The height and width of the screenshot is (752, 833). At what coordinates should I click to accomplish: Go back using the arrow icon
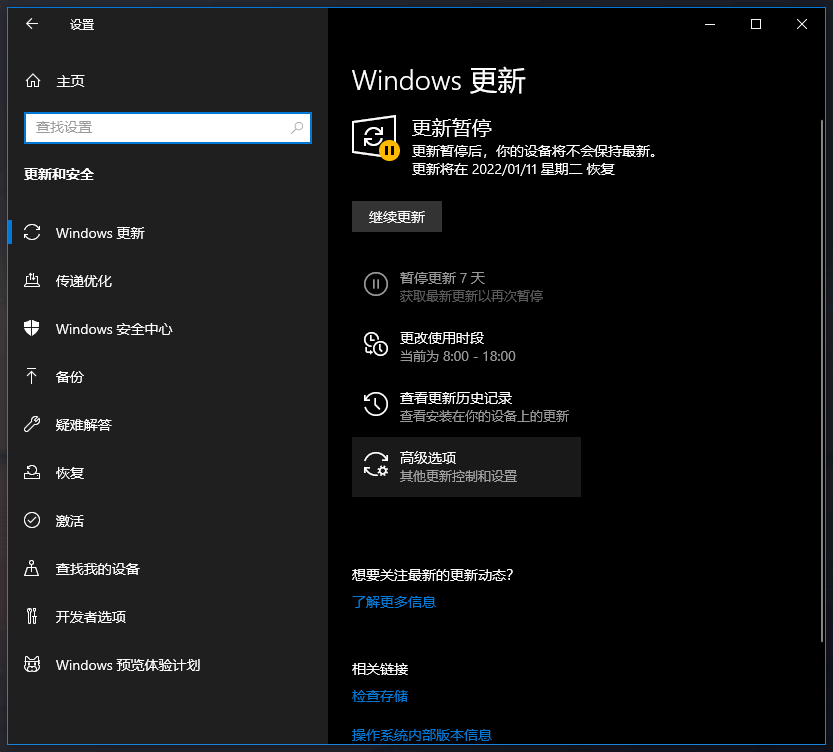tap(32, 23)
